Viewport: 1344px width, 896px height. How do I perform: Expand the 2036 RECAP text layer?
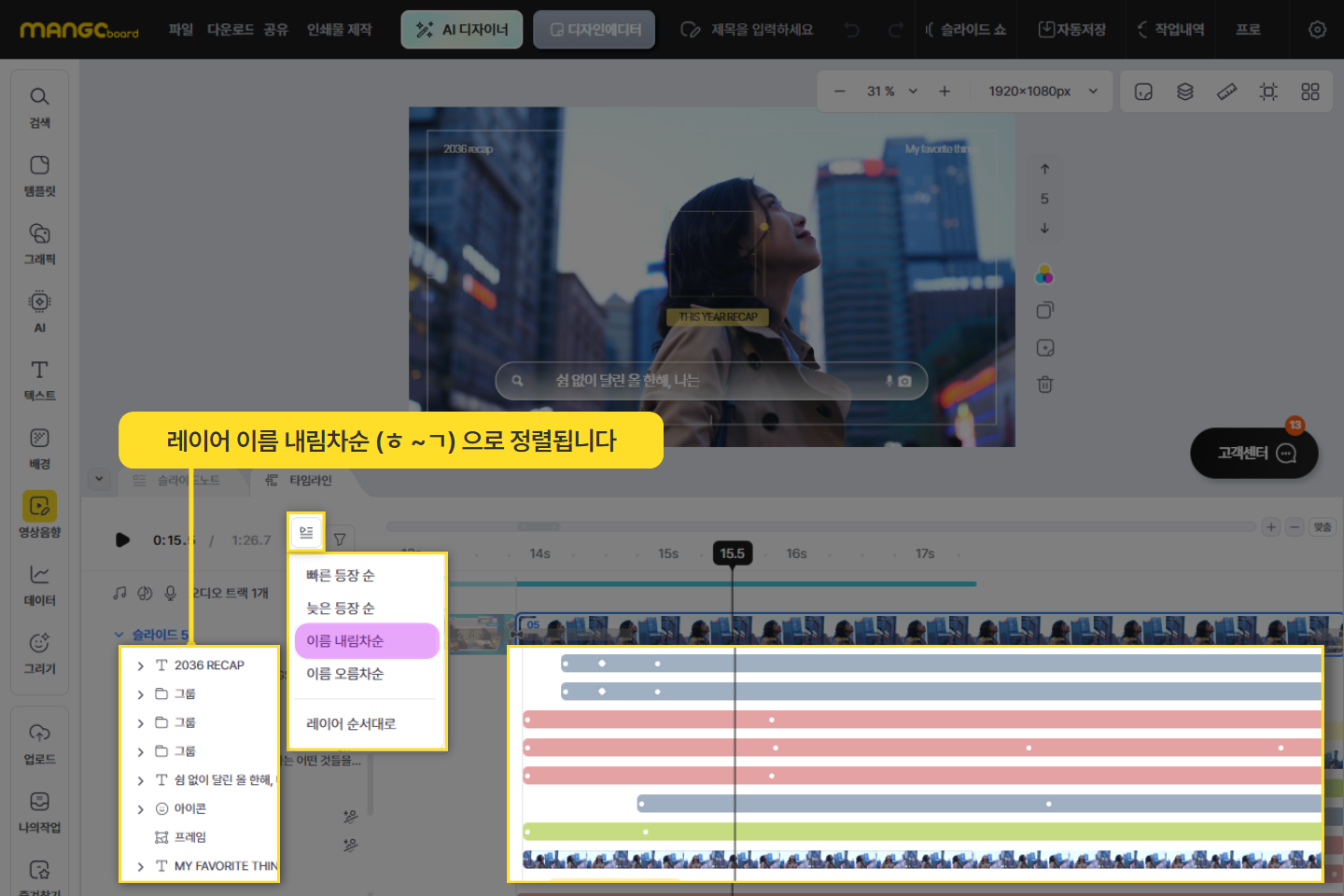pos(141,666)
